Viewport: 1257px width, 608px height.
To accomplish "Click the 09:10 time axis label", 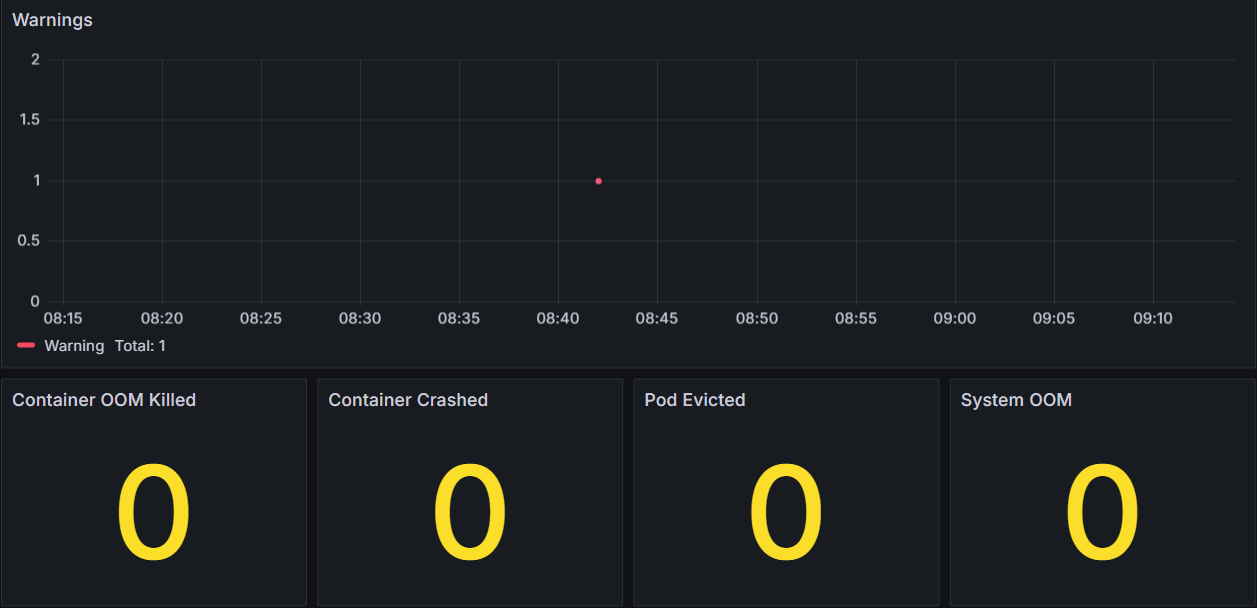I will click(1153, 319).
